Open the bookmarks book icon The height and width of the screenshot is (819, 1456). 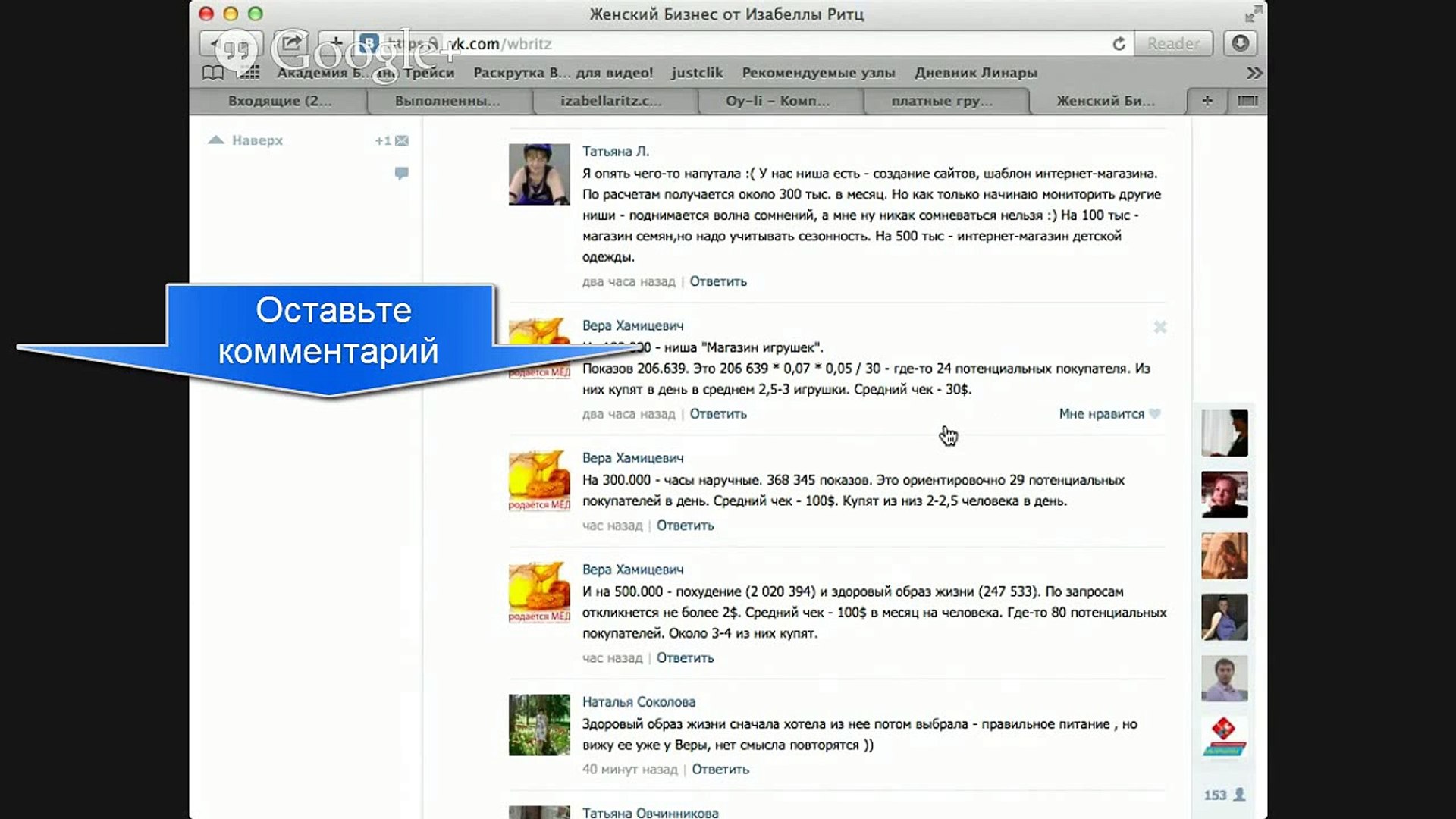tap(213, 73)
